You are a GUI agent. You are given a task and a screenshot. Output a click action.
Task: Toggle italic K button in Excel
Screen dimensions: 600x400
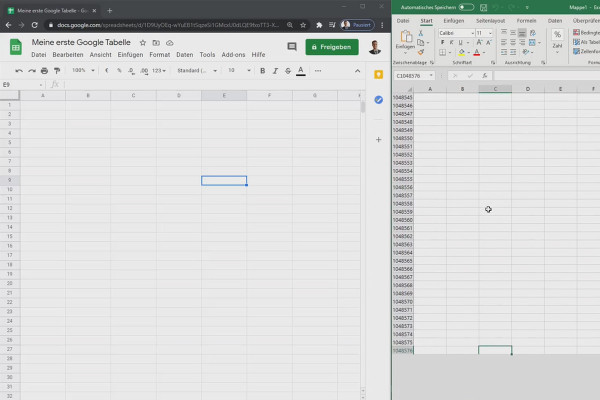click(452, 42)
